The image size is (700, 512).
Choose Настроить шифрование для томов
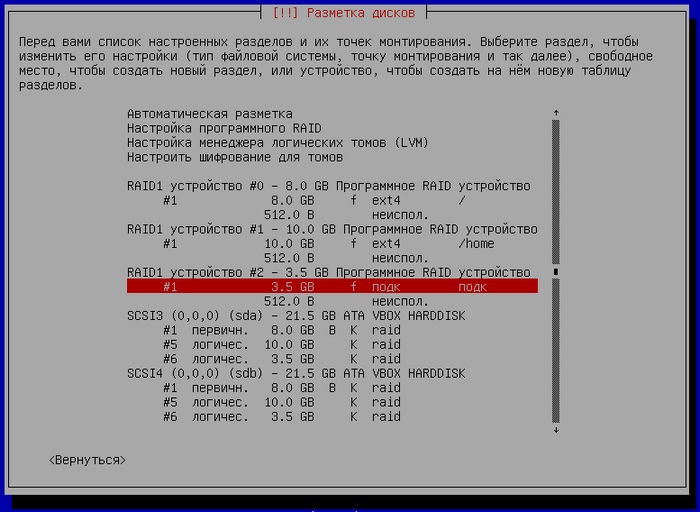235,157
